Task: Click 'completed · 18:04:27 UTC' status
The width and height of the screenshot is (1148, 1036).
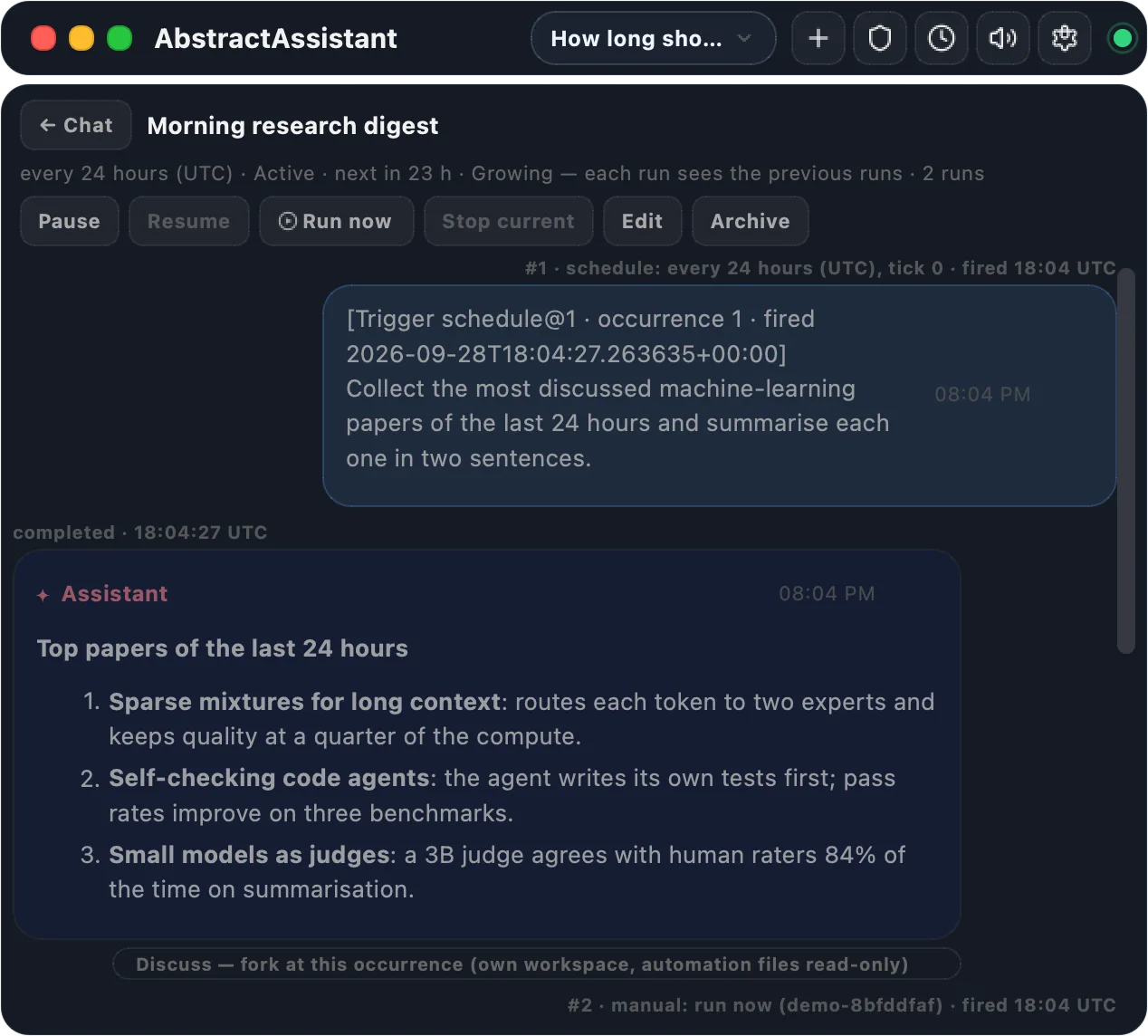Action: coord(140,532)
